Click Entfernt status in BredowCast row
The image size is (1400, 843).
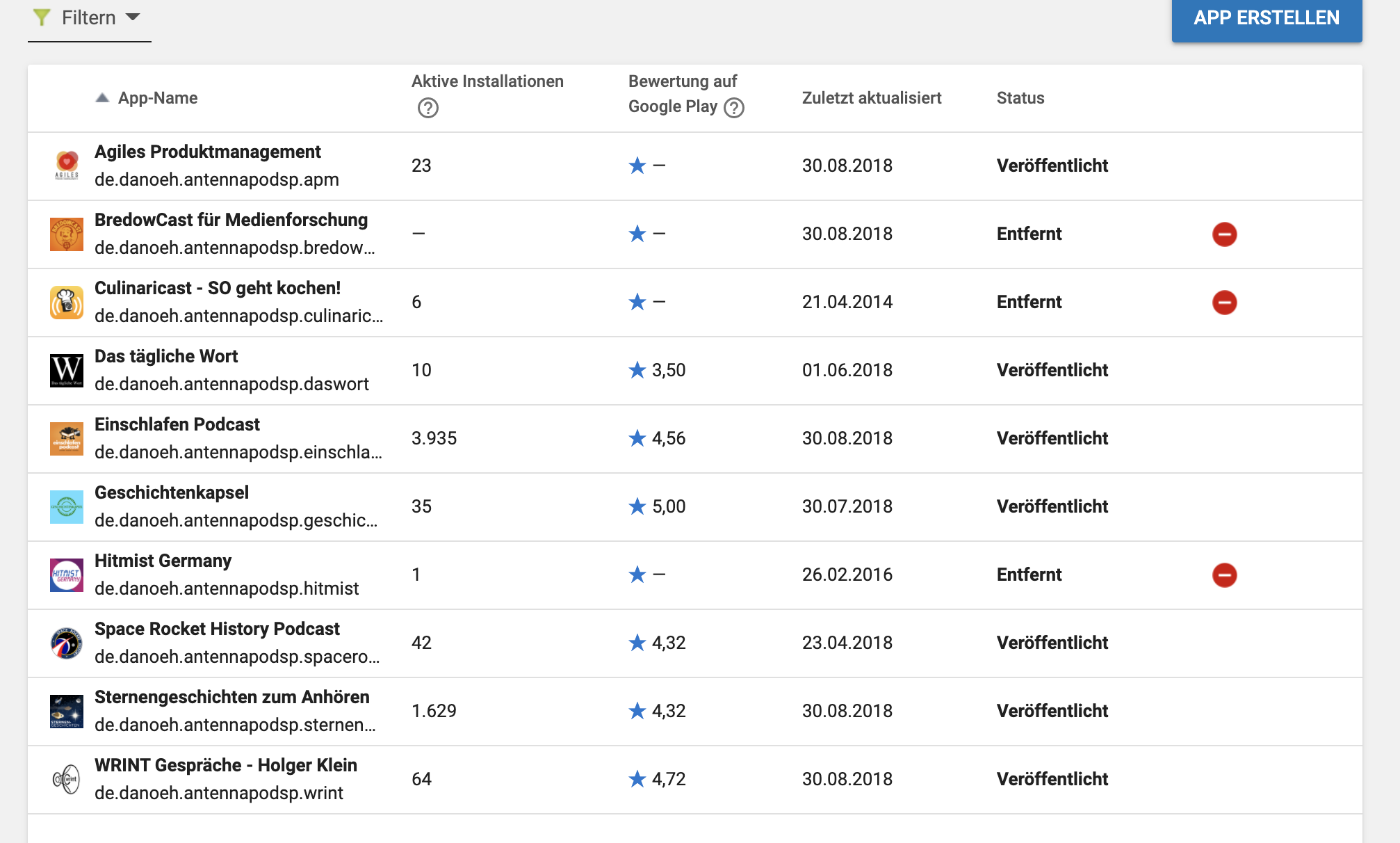coord(1029,234)
